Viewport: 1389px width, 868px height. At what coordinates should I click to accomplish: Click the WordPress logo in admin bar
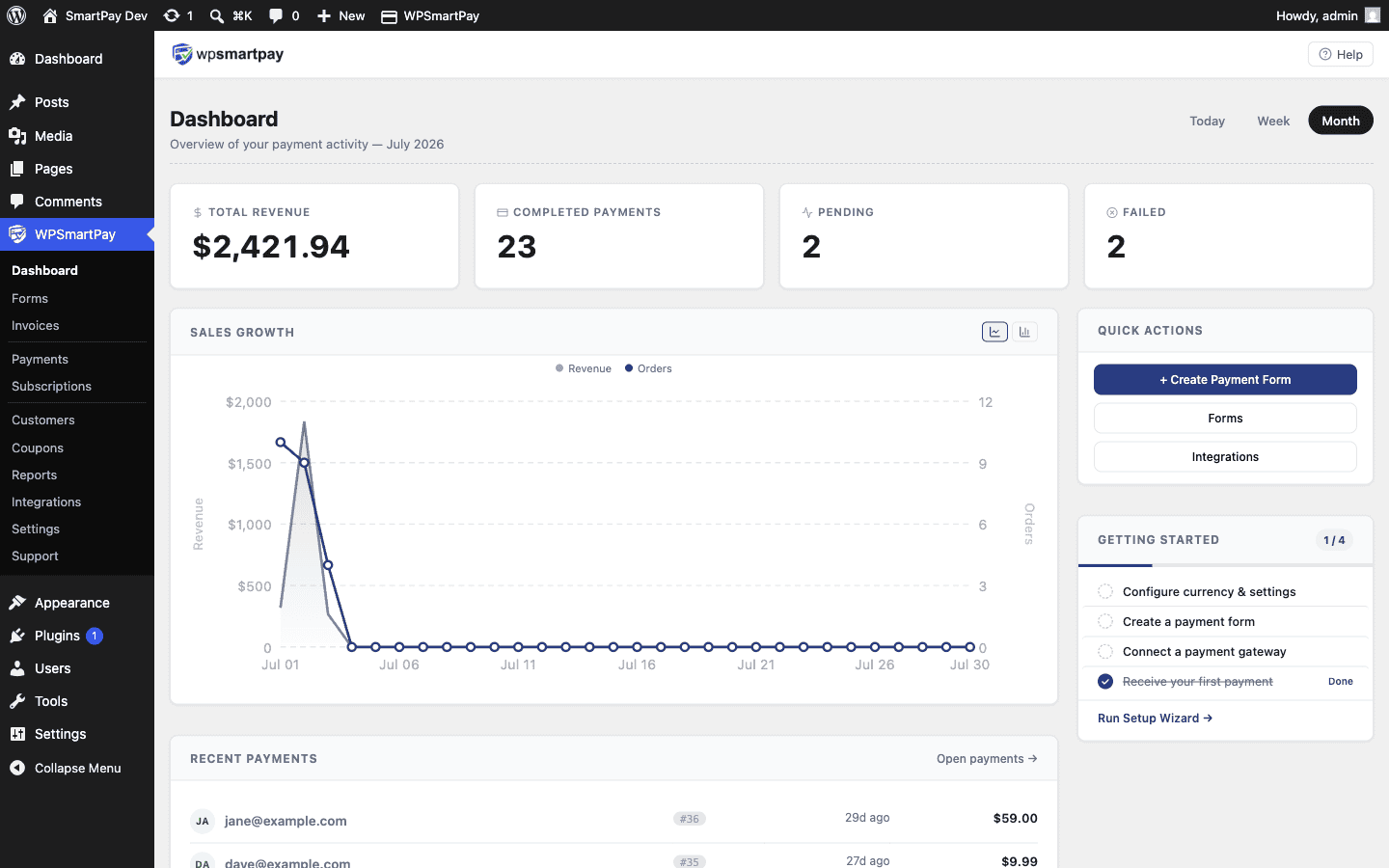point(16,15)
